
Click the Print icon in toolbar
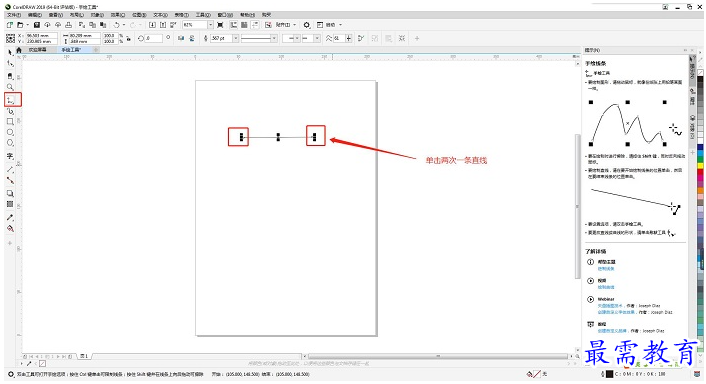68,25
